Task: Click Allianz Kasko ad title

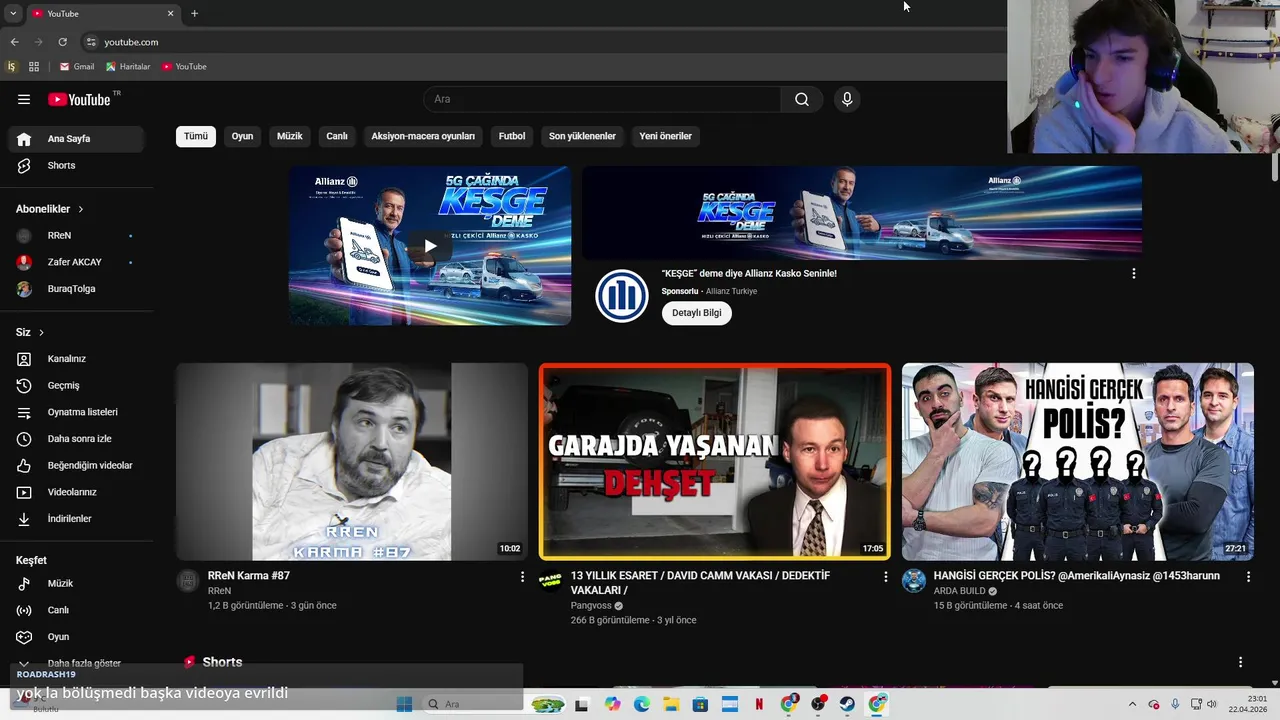Action: [x=749, y=273]
